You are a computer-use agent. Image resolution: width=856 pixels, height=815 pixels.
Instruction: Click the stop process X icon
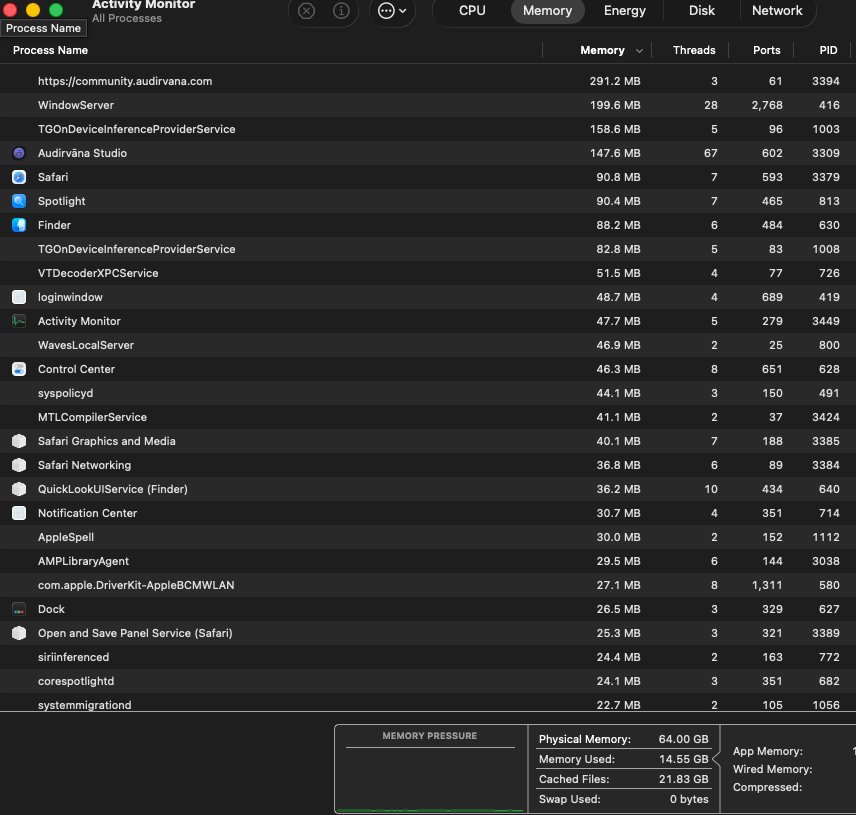tap(306, 10)
